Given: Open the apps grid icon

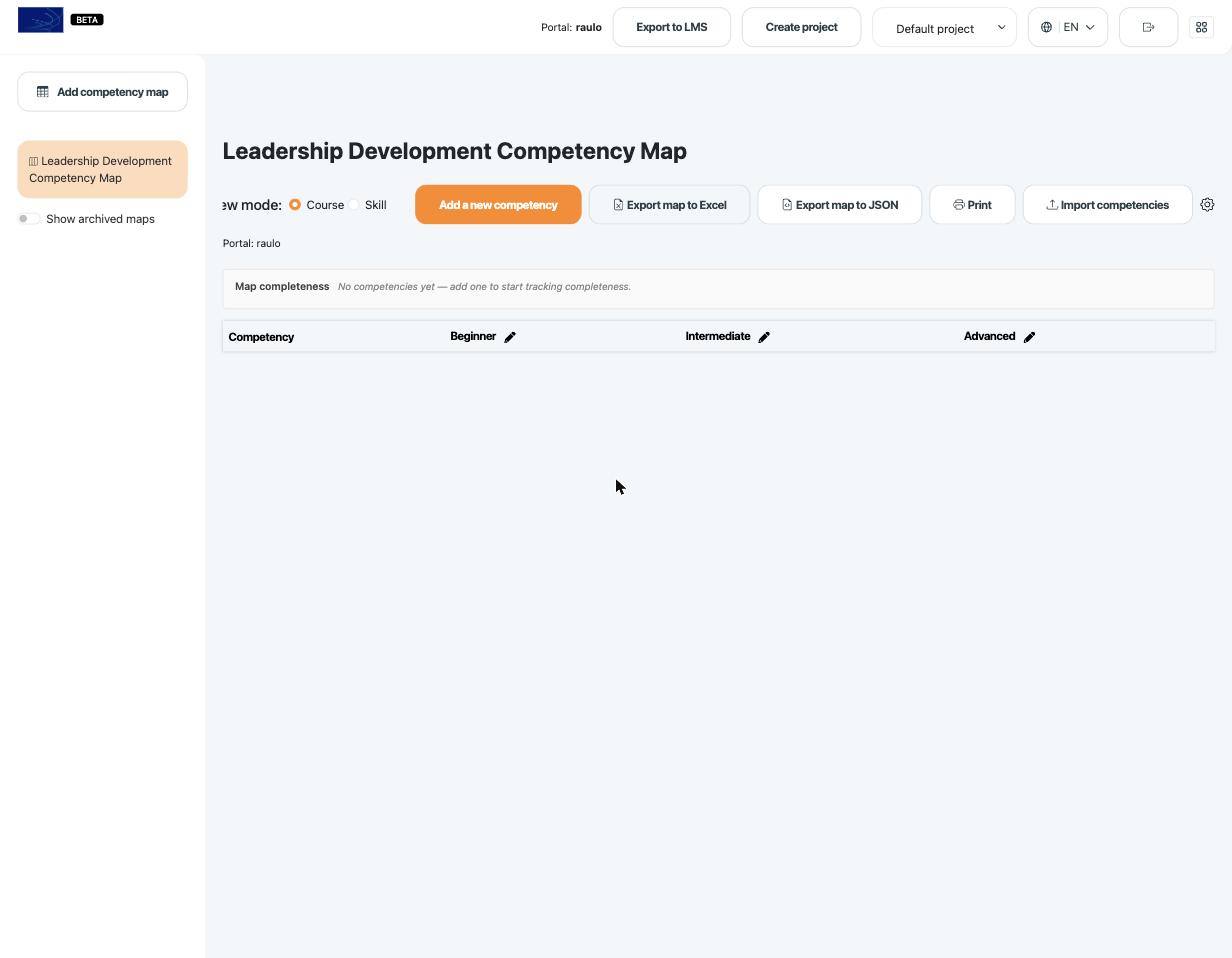Looking at the screenshot, I should click(1201, 27).
